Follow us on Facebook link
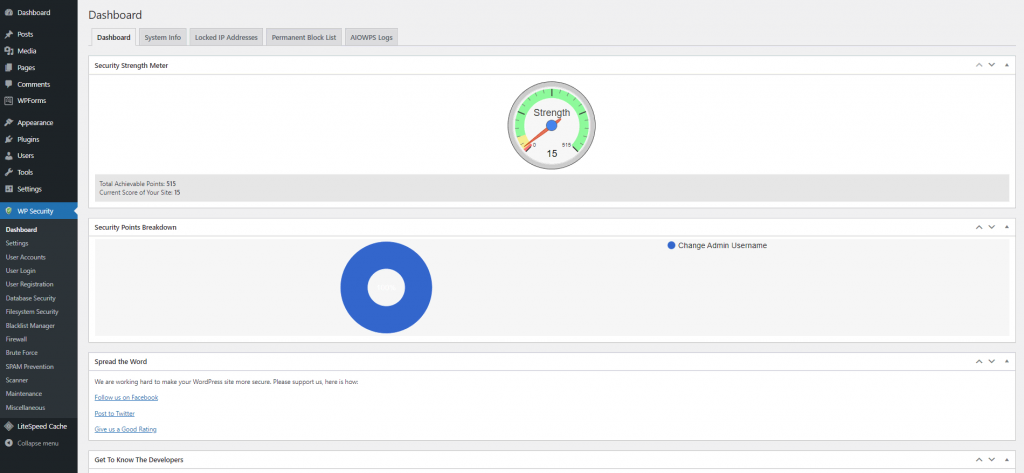 pyautogui.click(x=126, y=397)
